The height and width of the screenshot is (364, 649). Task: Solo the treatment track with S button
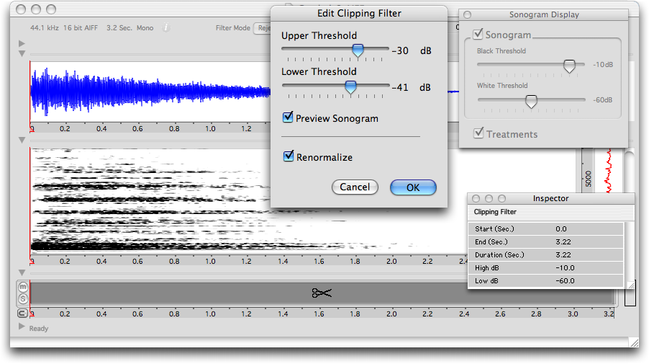23,299
